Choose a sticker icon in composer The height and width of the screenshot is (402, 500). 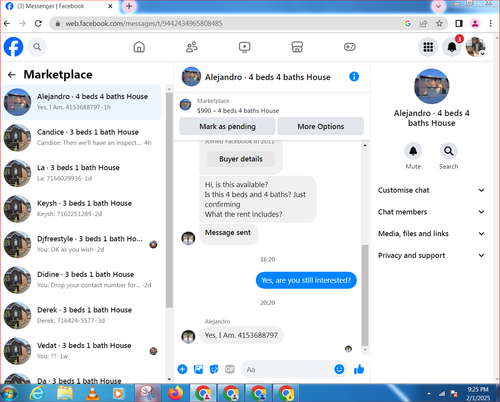tap(214, 369)
